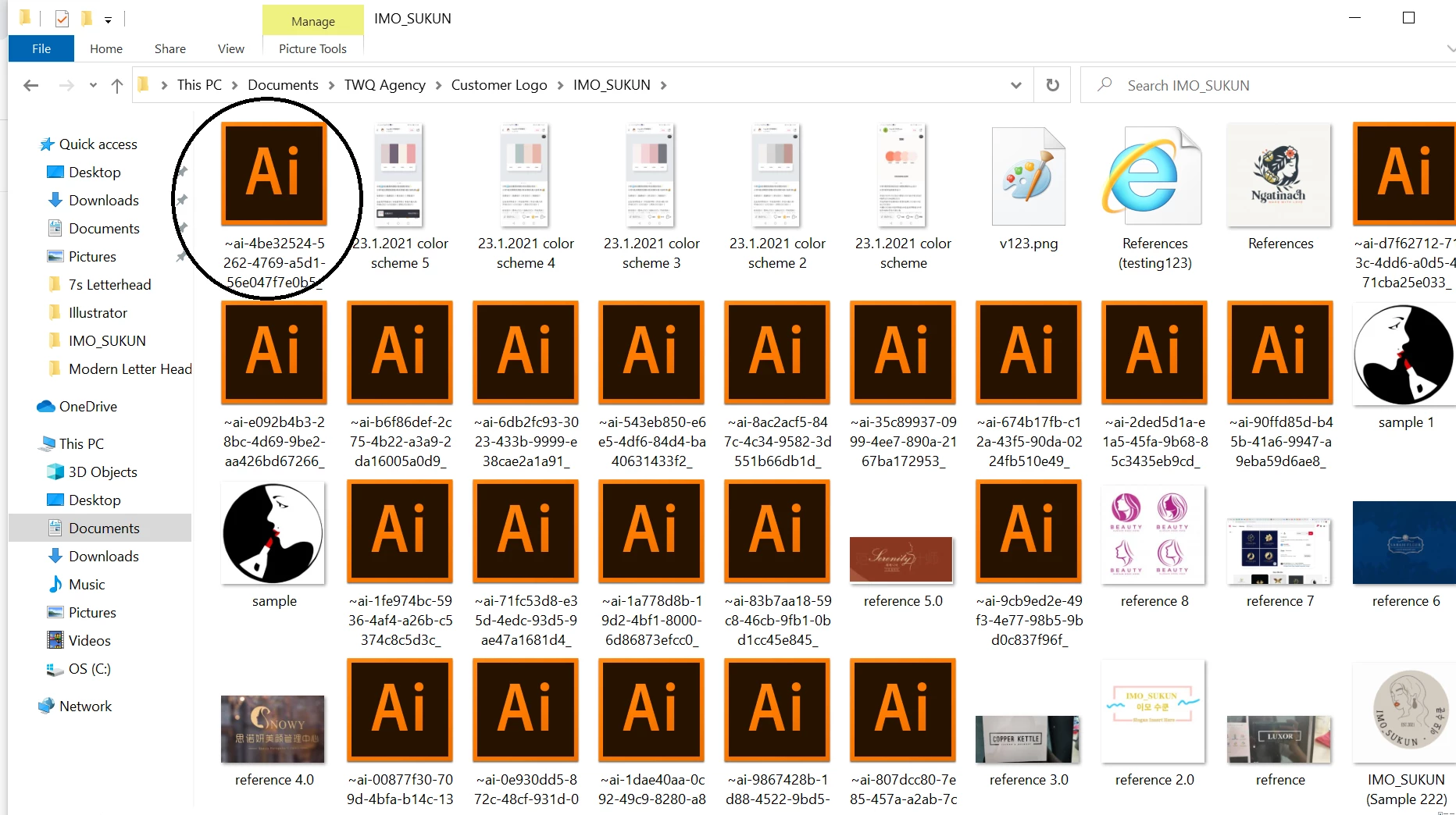Select the v123.png Paint icon

(x=1028, y=176)
